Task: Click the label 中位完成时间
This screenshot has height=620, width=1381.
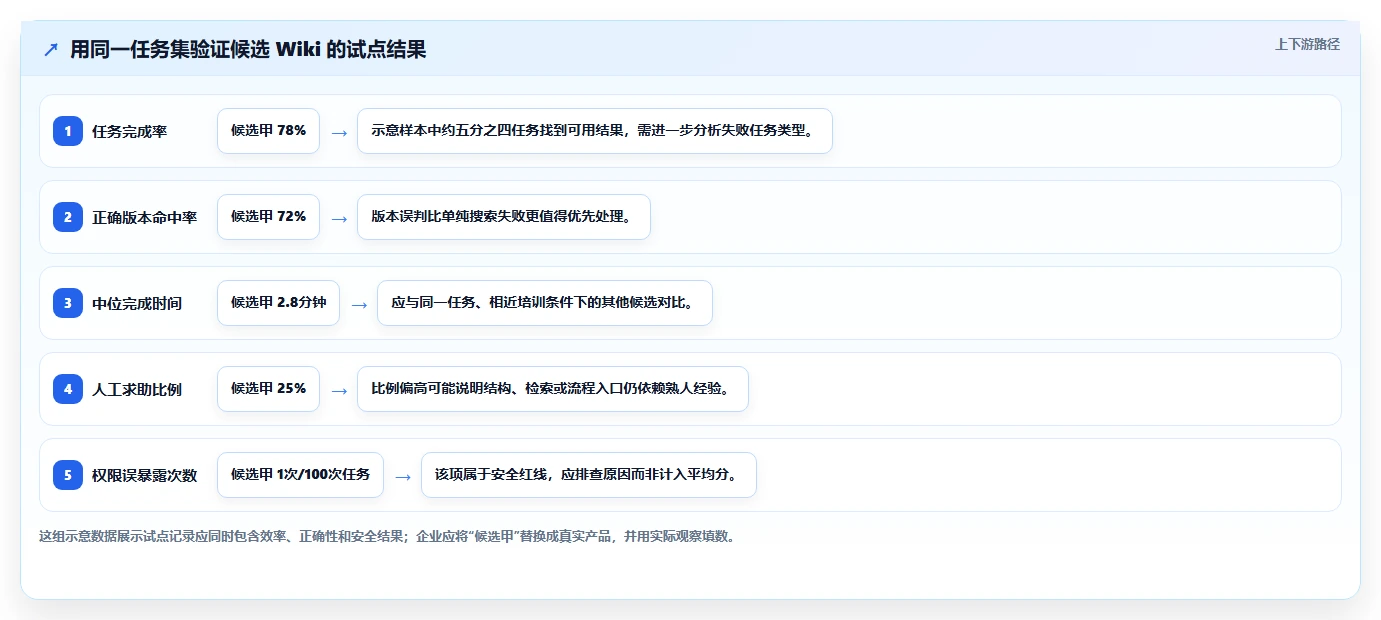Action: (x=137, y=303)
